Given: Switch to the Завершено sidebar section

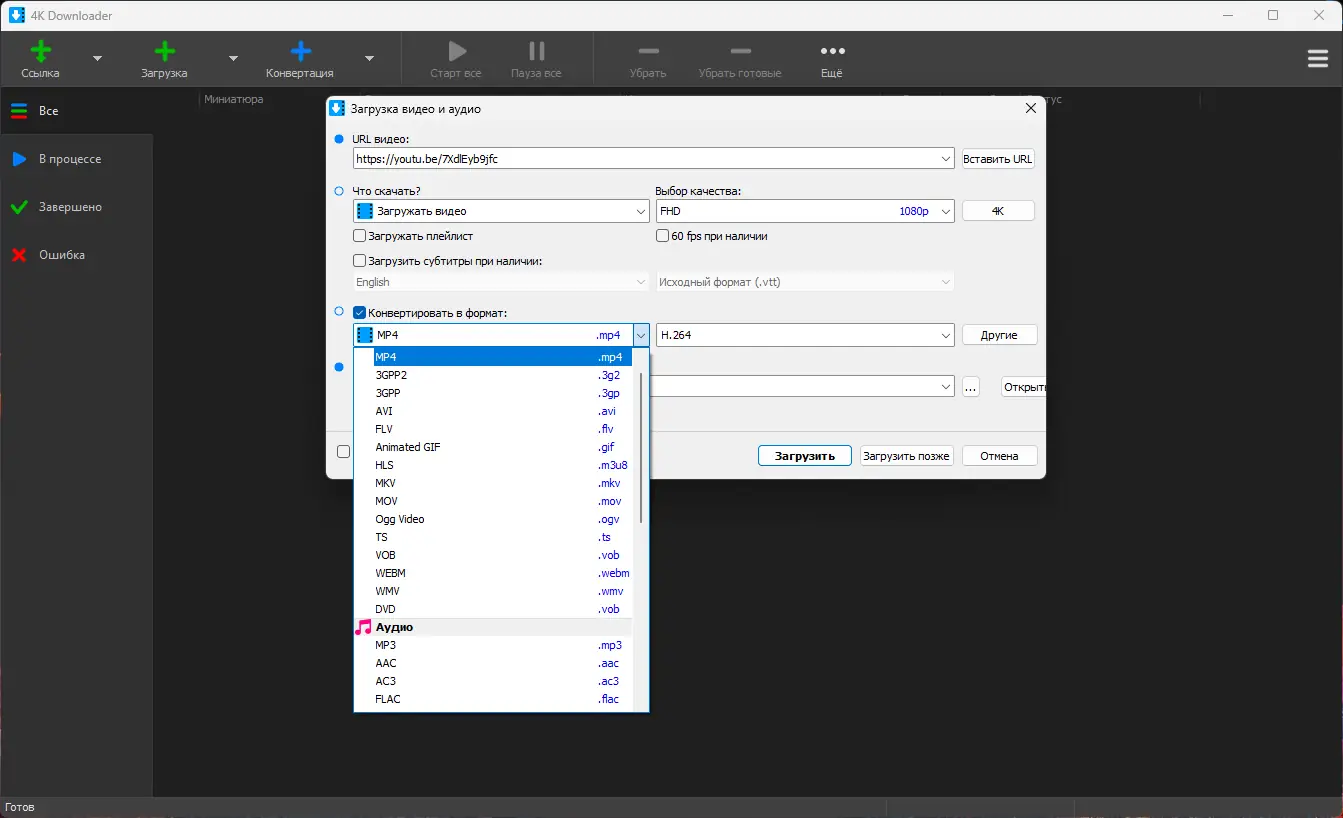Looking at the screenshot, I should 70,206.
